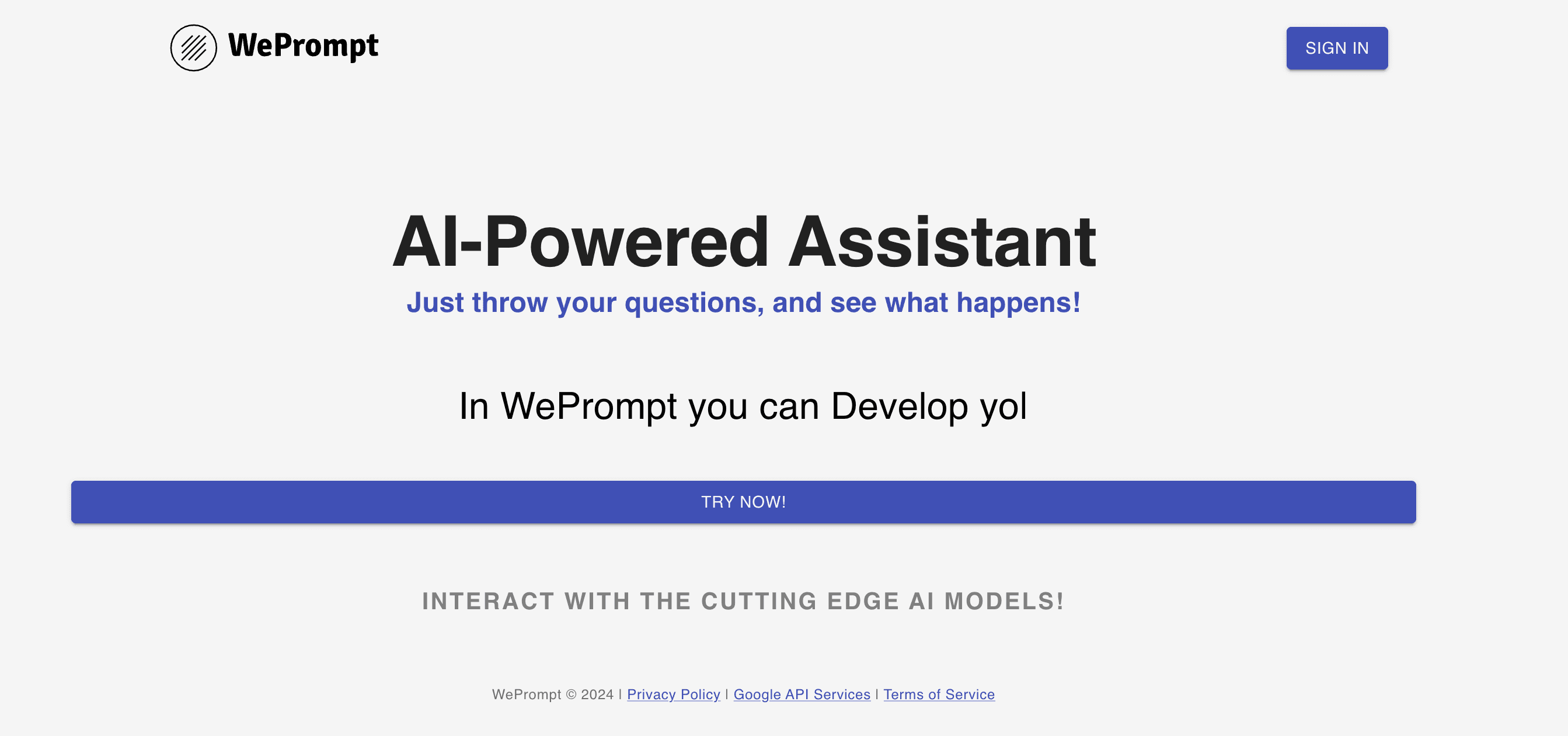Select the striped circle logo icon
Image resolution: width=1568 pixels, height=736 pixels.
pos(193,47)
